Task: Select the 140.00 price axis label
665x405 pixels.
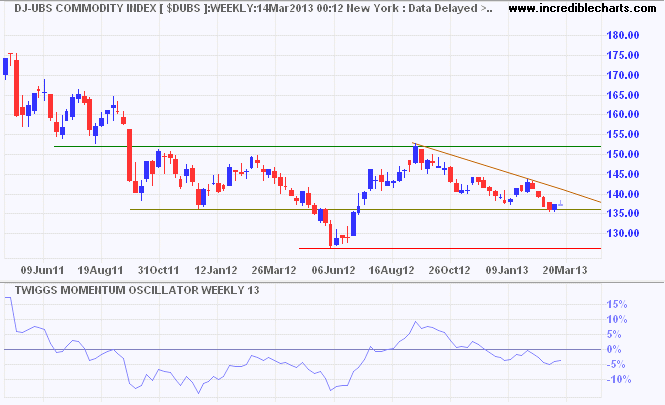Action: click(623, 194)
